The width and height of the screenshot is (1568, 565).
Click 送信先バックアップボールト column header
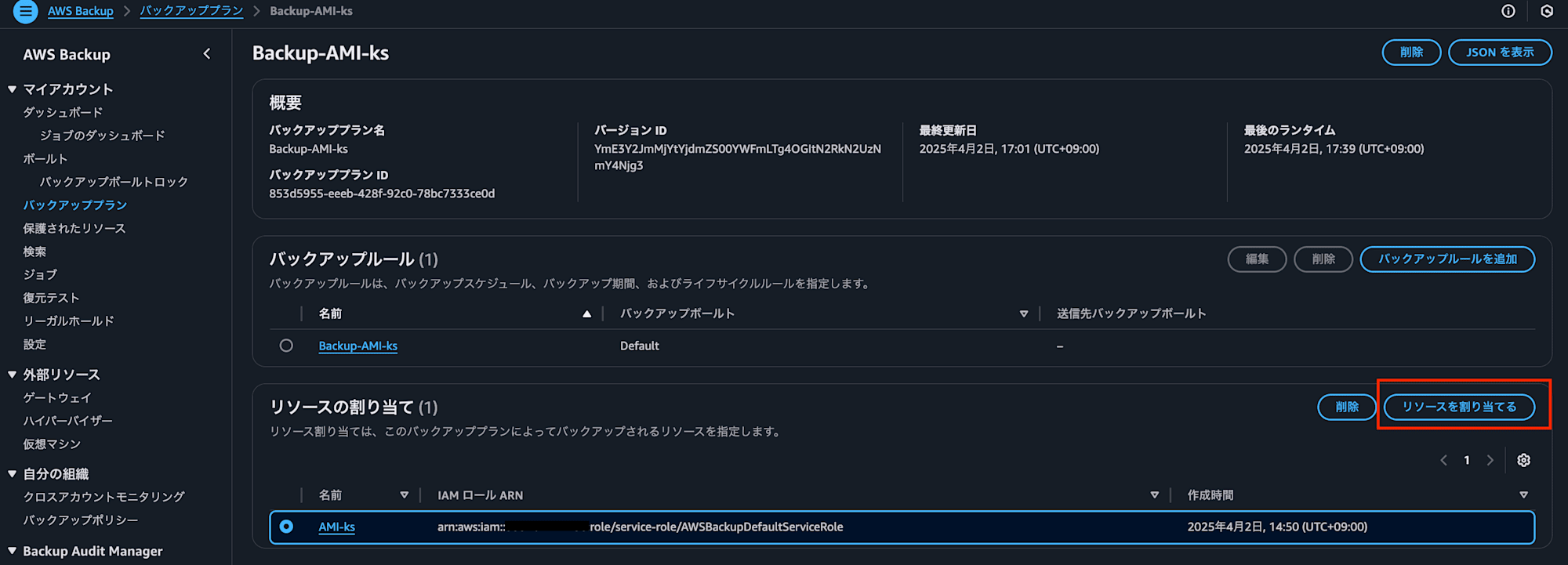[x=1131, y=313]
